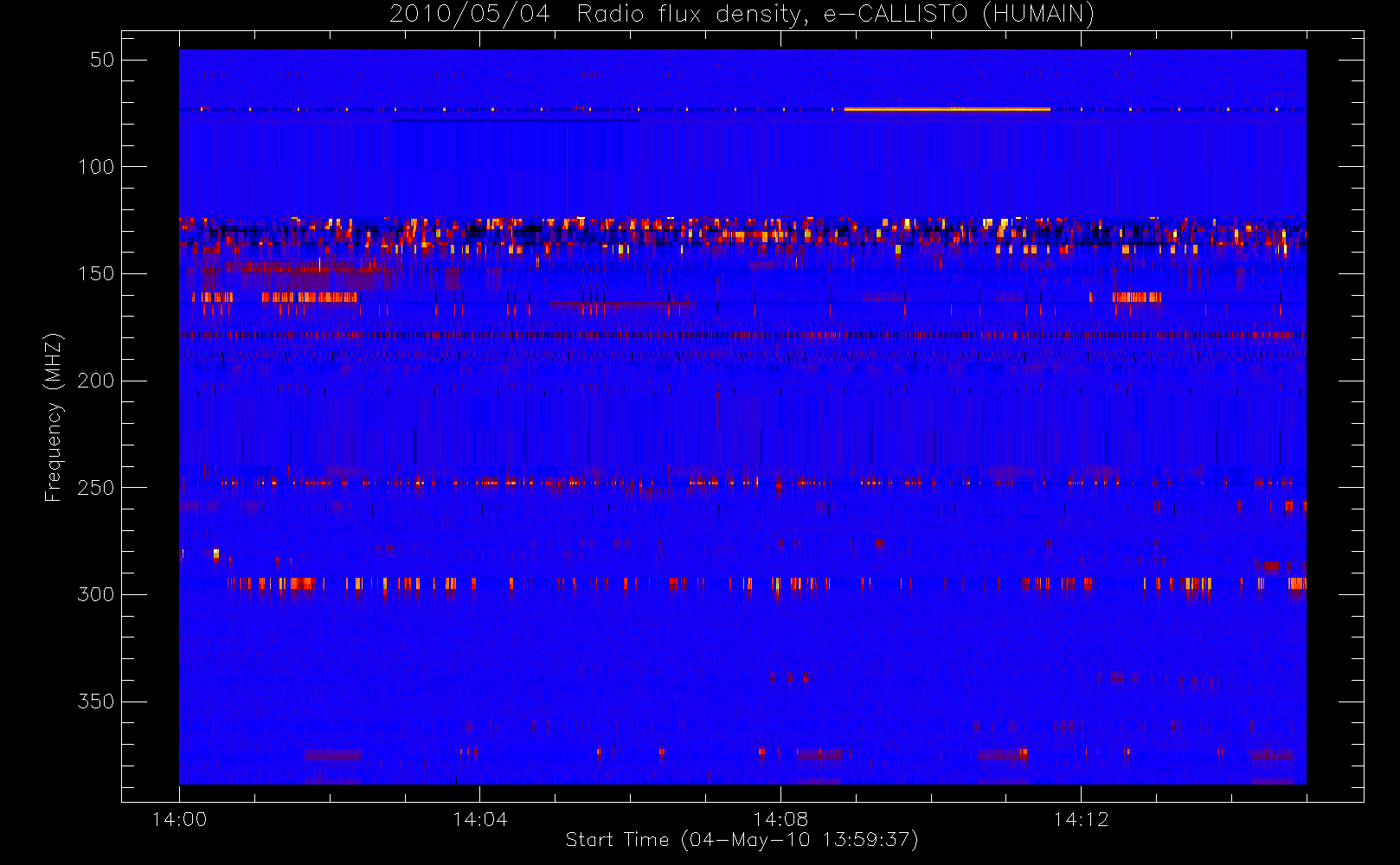Click the 100 frequency tick label

(96, 166)
